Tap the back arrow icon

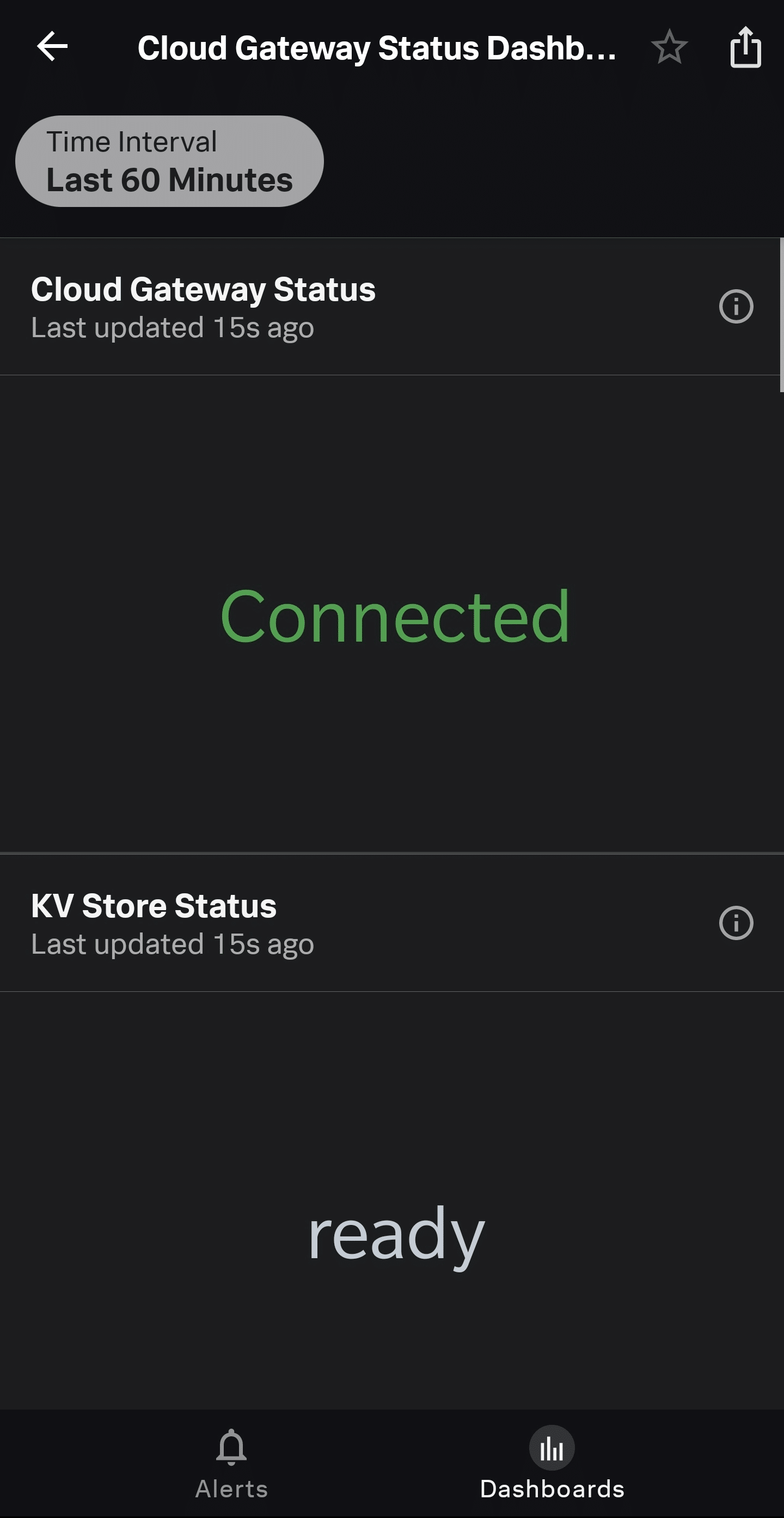click(52, 46)
